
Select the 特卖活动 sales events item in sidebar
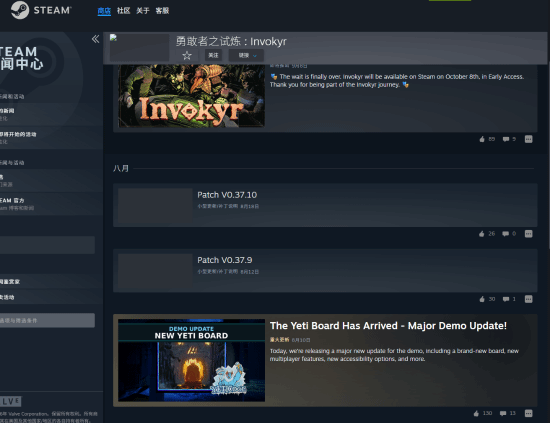pyautogui.click(x=51, y=297)
